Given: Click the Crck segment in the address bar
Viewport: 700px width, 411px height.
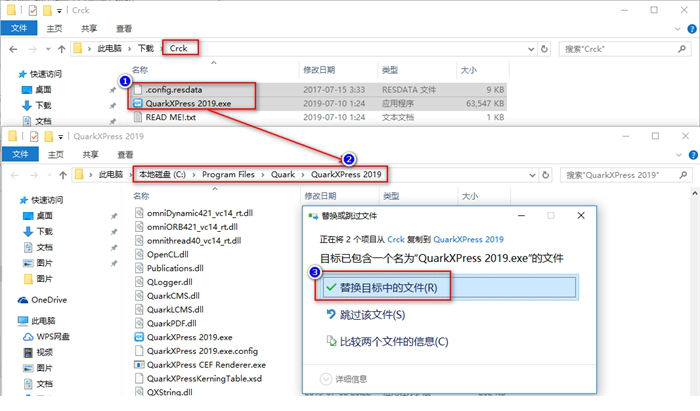Looking at the screenshot, I should [179, 48].
